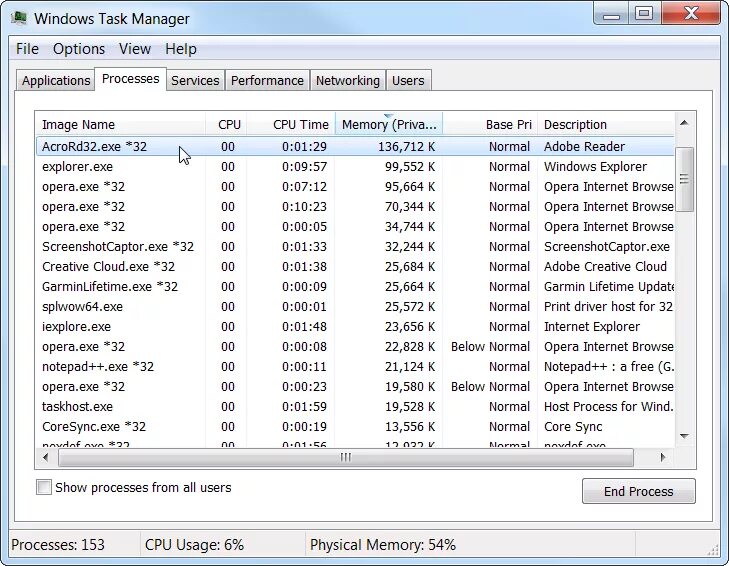Close the Windows Task Manager window

(691, 14)
